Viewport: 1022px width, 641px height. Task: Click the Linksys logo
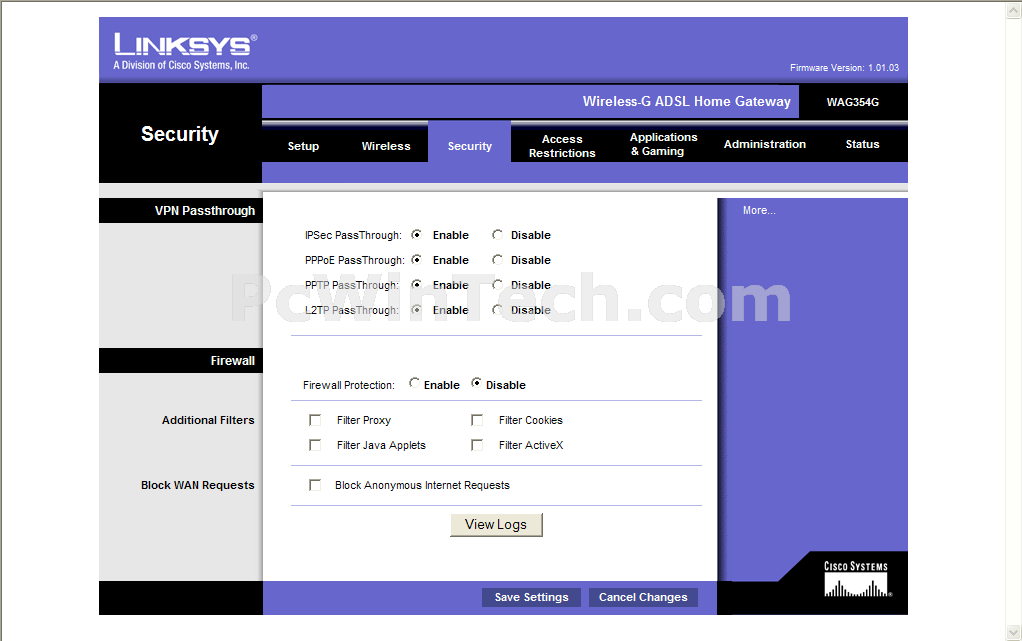[x=185, y=51]
